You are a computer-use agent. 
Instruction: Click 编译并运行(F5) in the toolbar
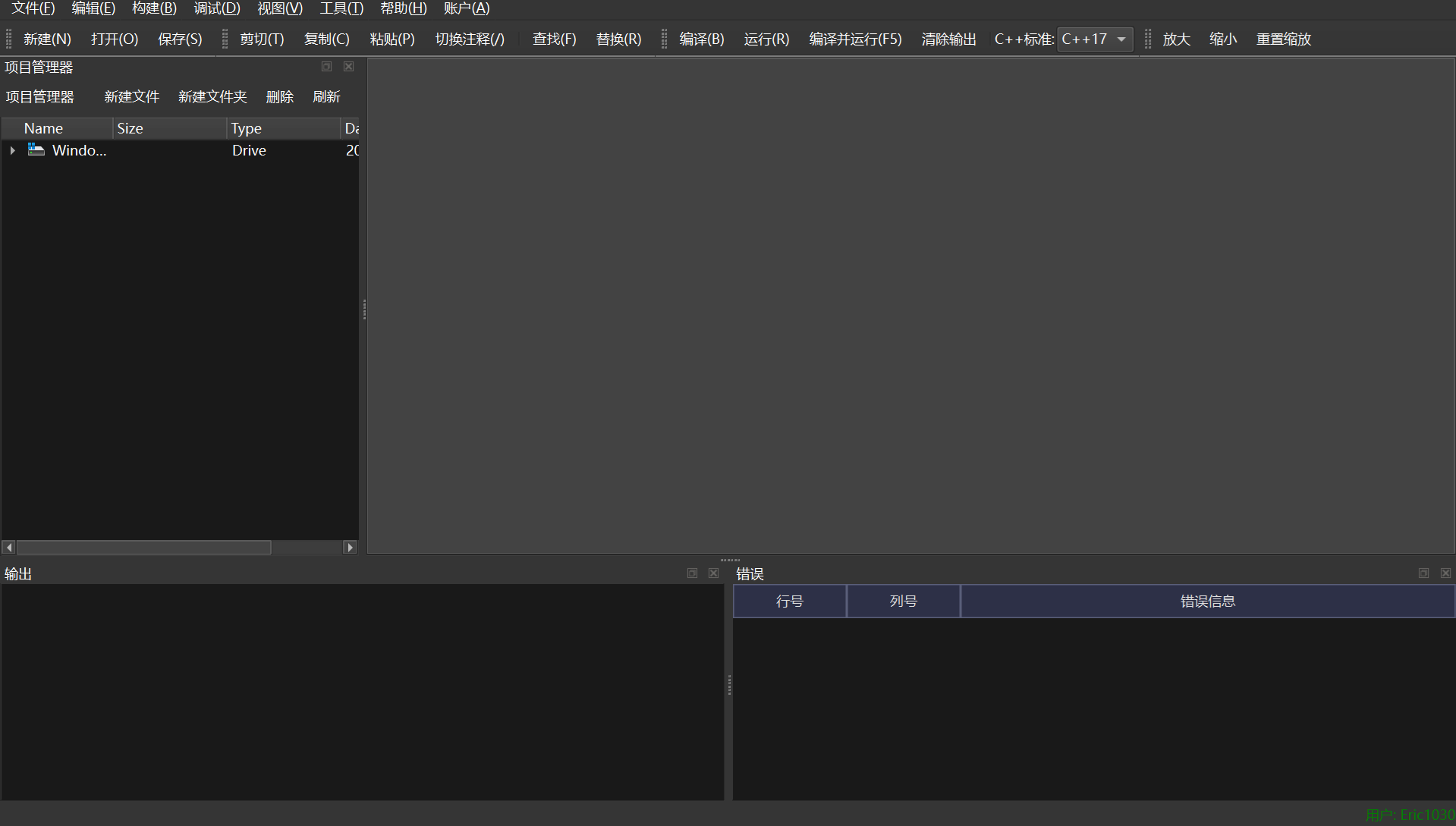point(855,39)
